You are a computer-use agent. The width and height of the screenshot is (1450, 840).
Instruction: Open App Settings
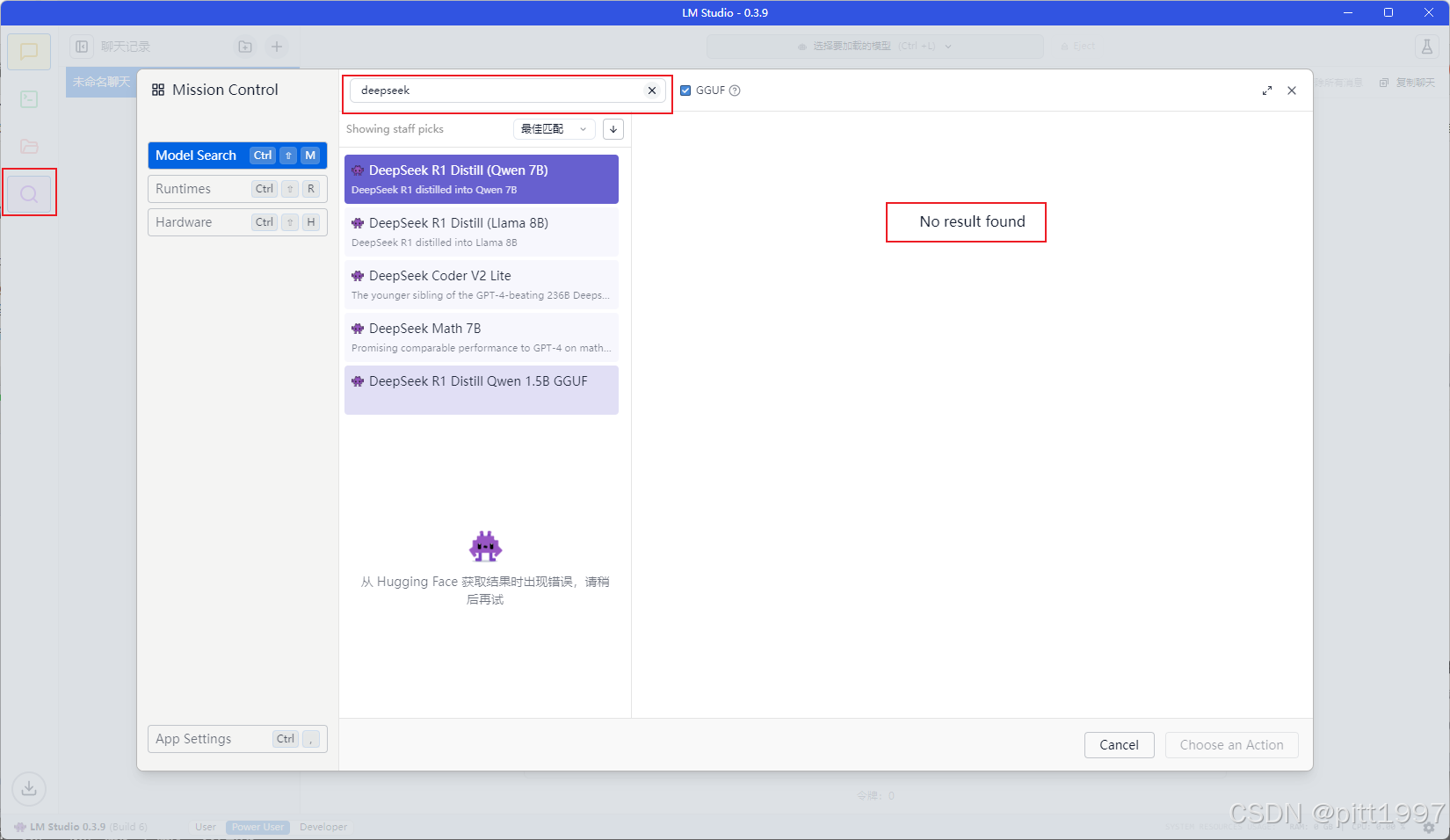[237, 739]
